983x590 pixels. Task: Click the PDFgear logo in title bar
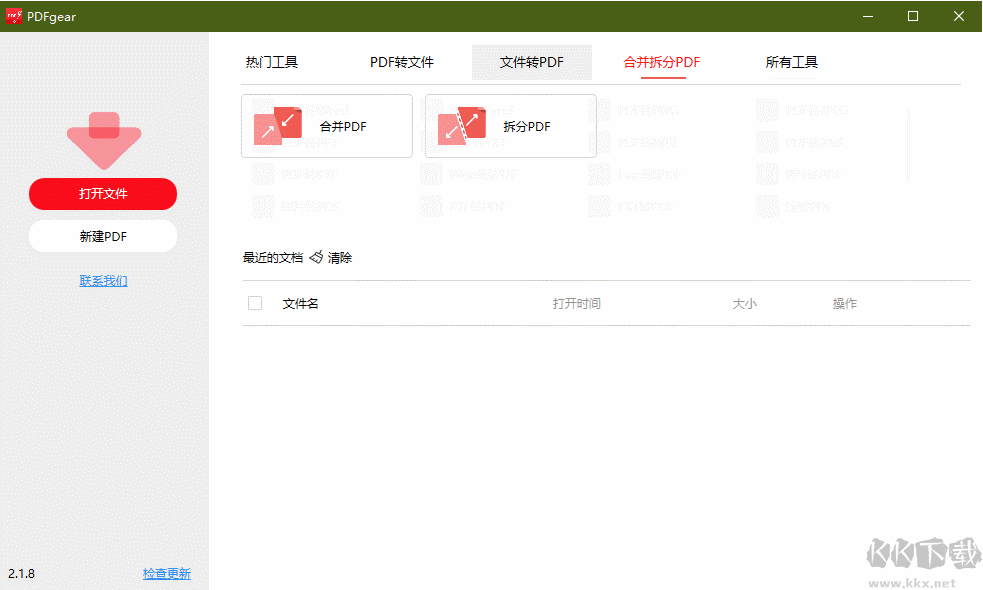point(14,16)
